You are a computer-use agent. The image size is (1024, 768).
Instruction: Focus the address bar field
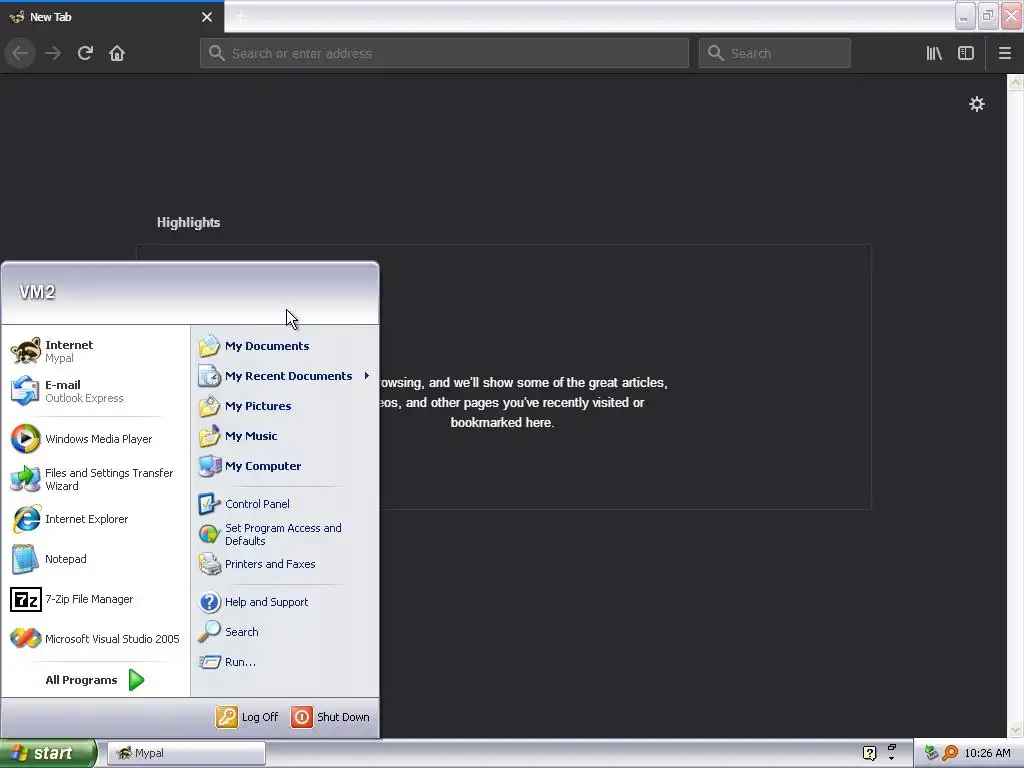444,53
